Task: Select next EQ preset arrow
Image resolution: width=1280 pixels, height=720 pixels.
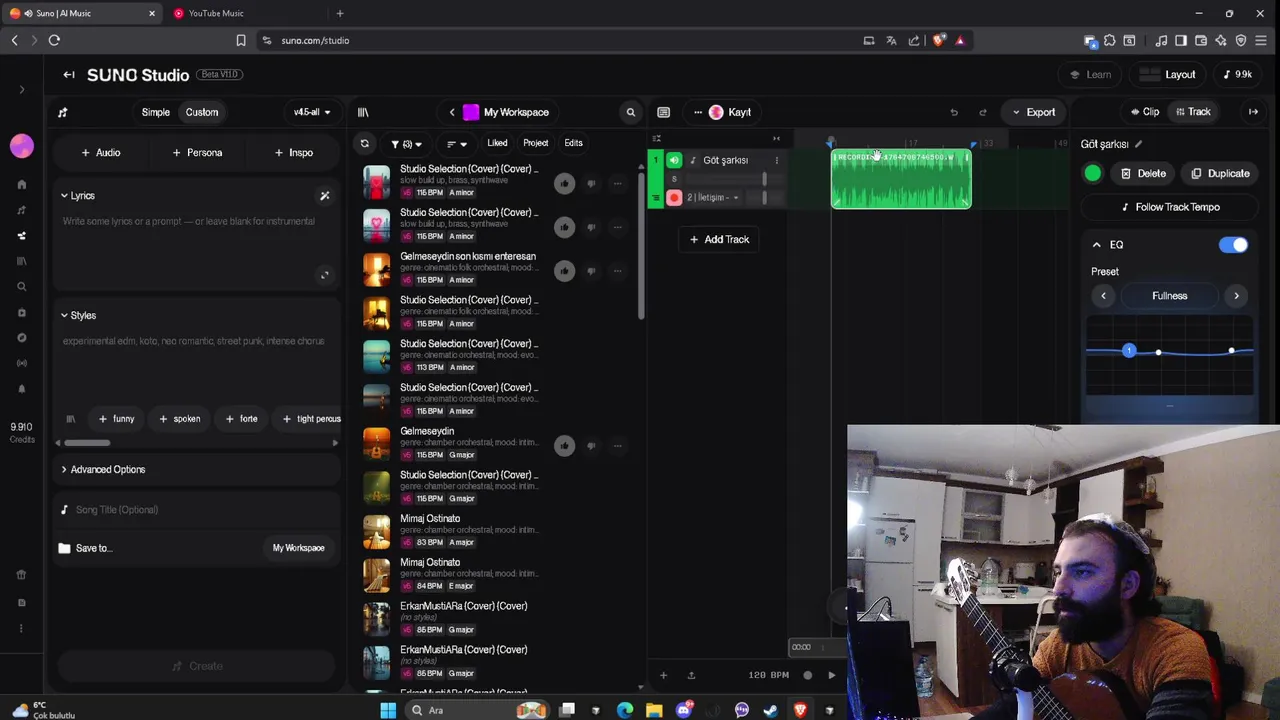Action: click(x=1236, y=296)
